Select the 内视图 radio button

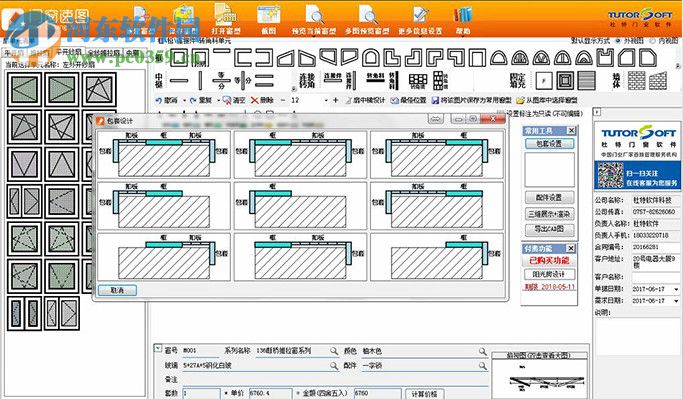652,41
